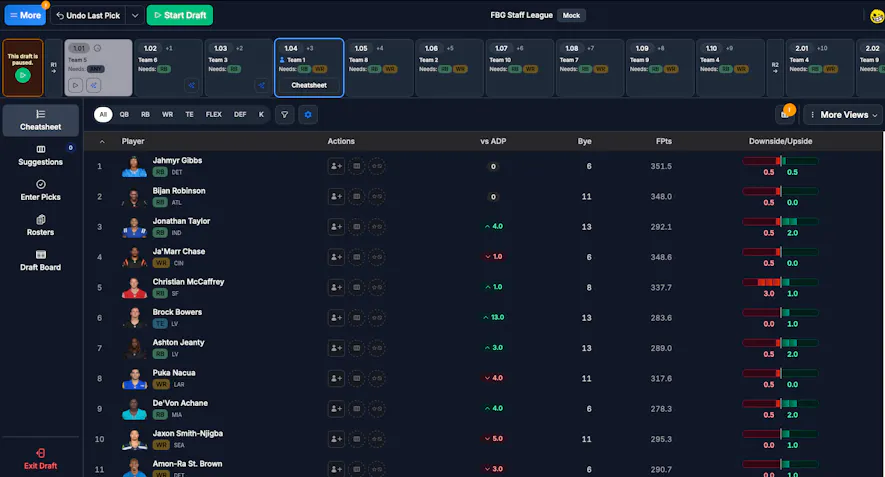Click Jahmyr Gibbs downside/upside bar
Screen dimensions: 885x477
pos(780,161)
